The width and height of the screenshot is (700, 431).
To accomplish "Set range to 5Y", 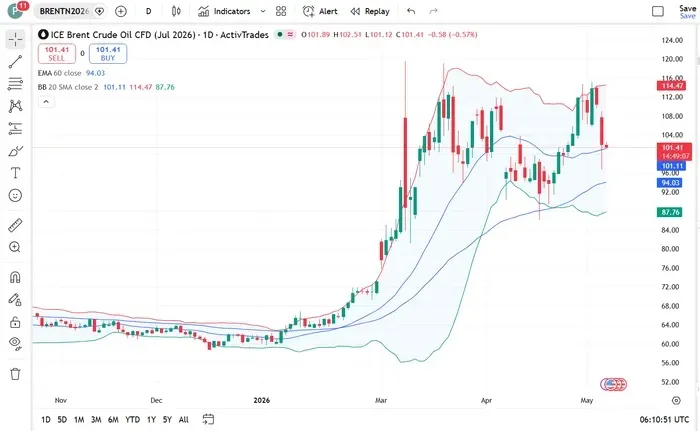I will pos(167,419).
